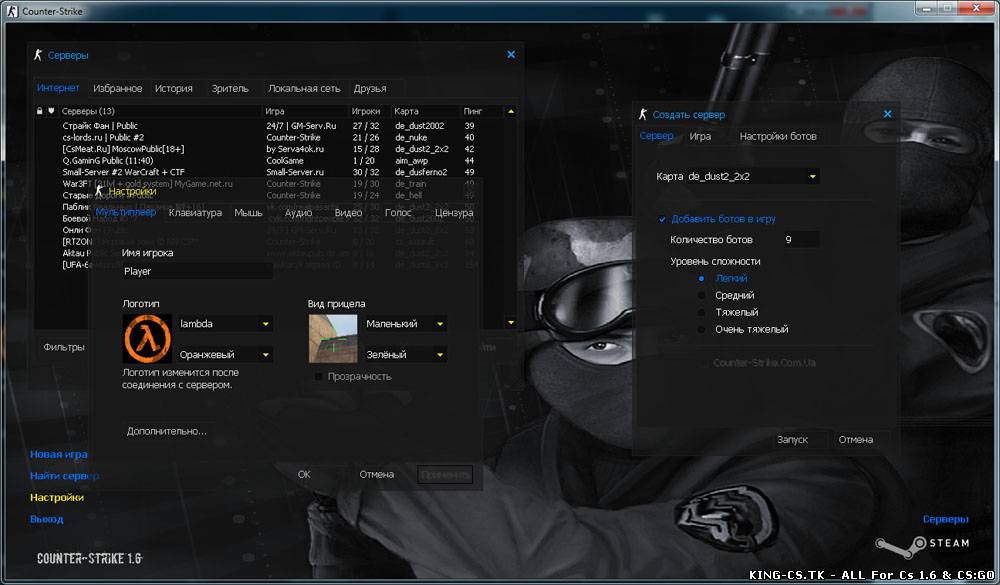The height and width of the screenshot is (585, 1000).
Task: Switch to the Друзья tab
Action: pyautogui.click(x=370, y=89)
